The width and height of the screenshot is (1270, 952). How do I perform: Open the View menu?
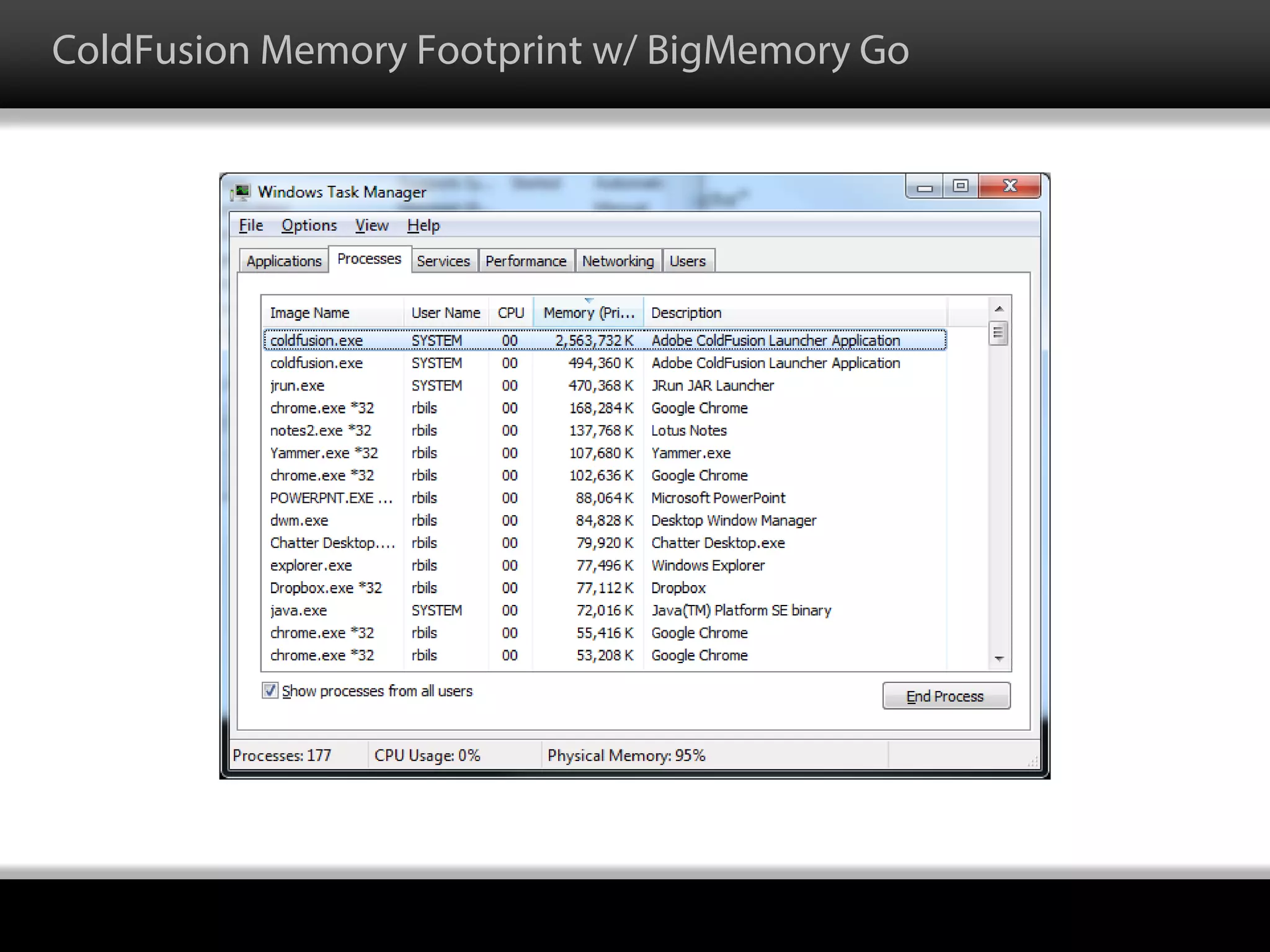tap(372, 226)
